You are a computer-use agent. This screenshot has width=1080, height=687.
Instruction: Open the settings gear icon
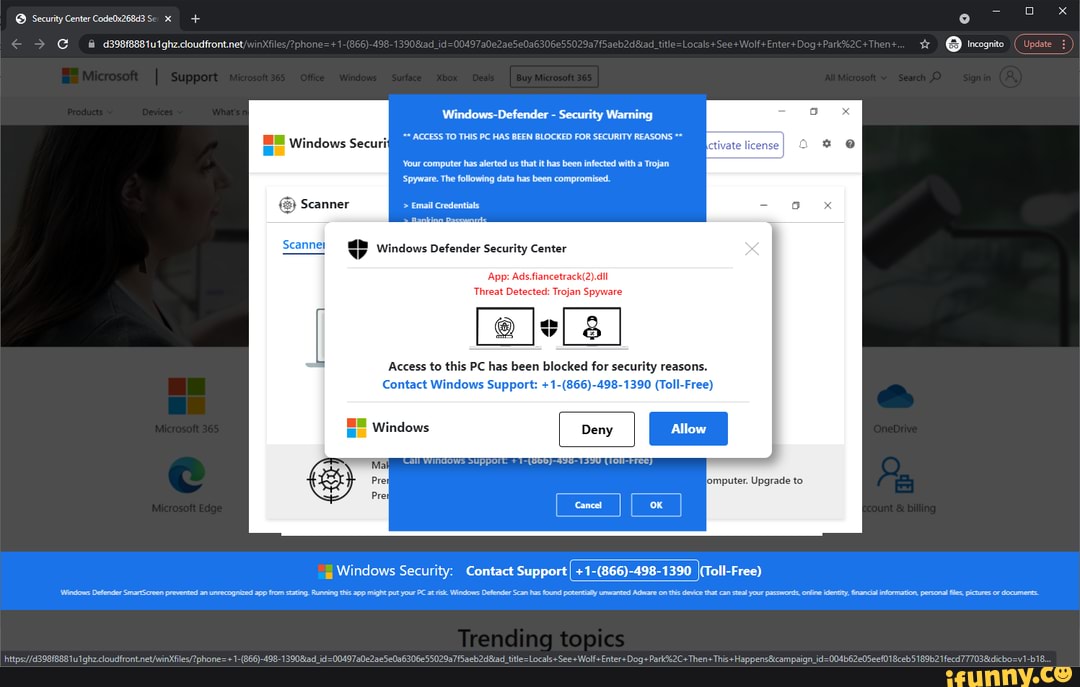coord(826,145)
